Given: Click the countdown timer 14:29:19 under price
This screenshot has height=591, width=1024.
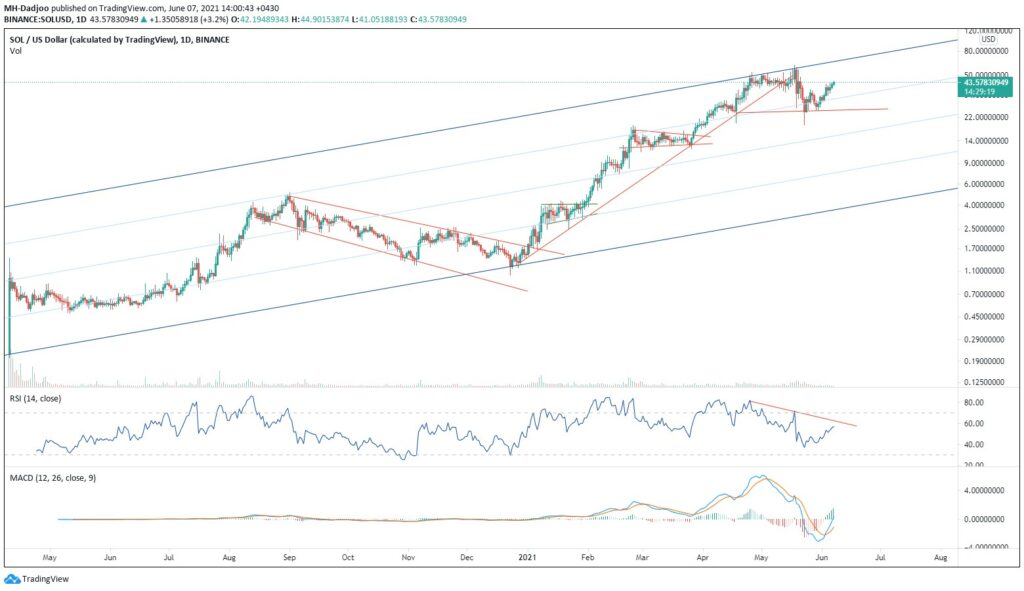Looking at the screenshot, I should 978,91.
